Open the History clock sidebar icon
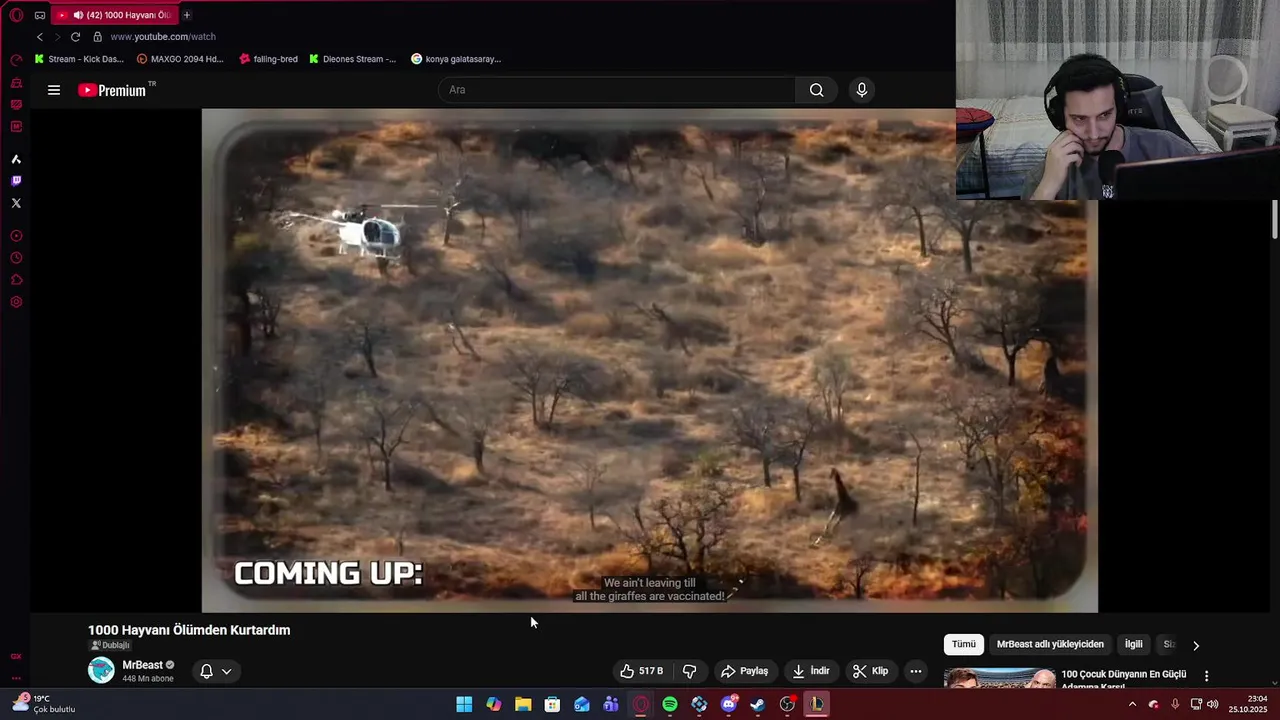 click(x=16, y=258)
